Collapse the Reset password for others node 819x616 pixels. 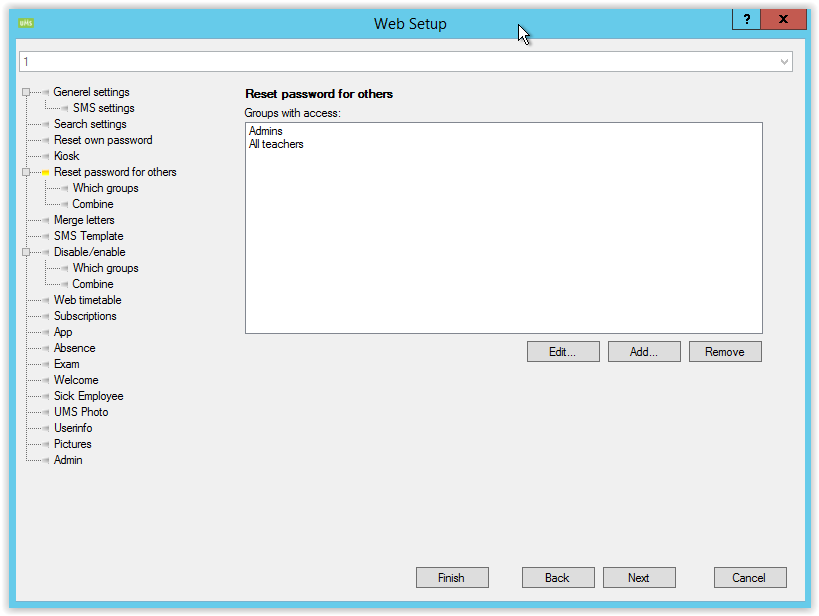coord(27,173)
